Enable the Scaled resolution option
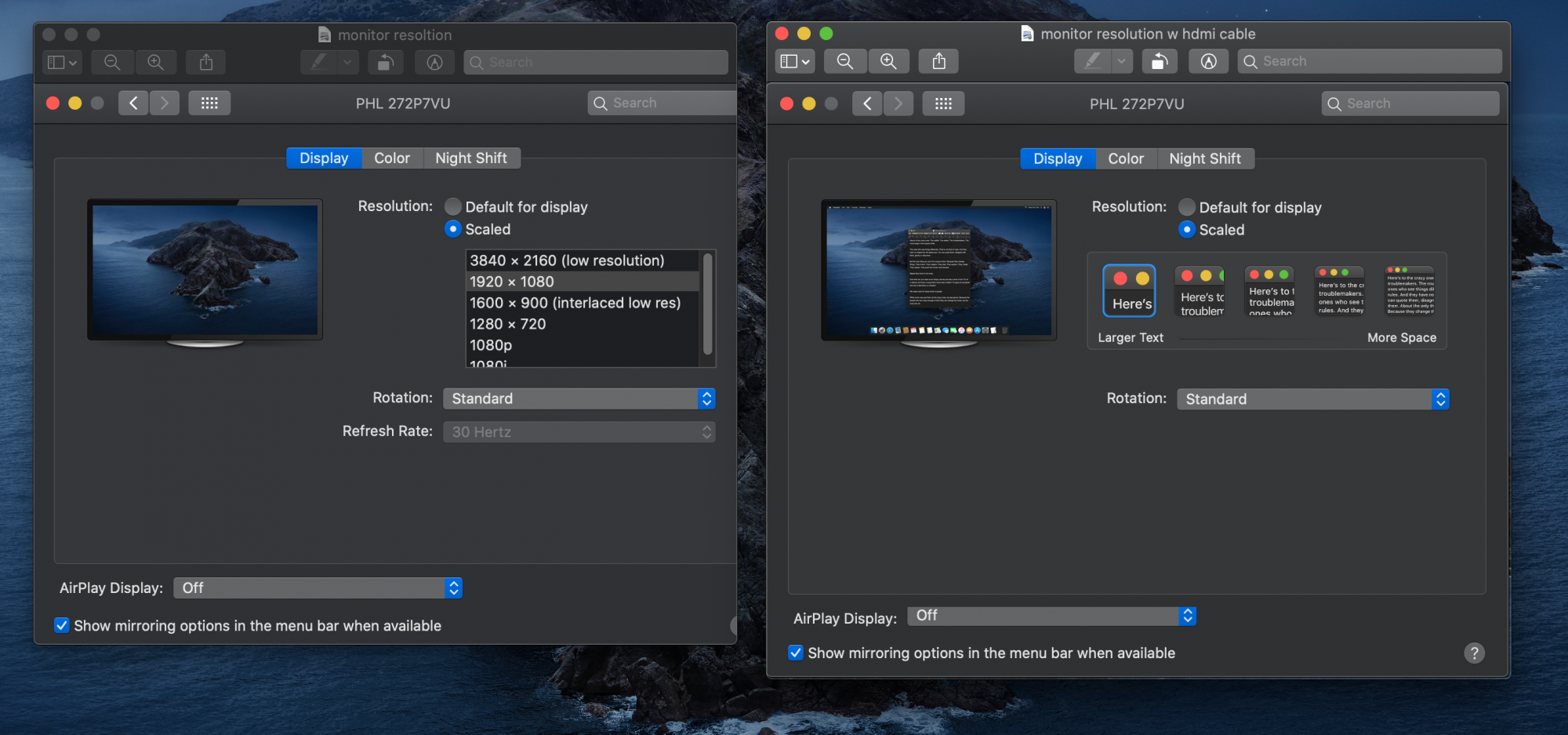This screenshot has height=735, width=1568. [453, 229]
